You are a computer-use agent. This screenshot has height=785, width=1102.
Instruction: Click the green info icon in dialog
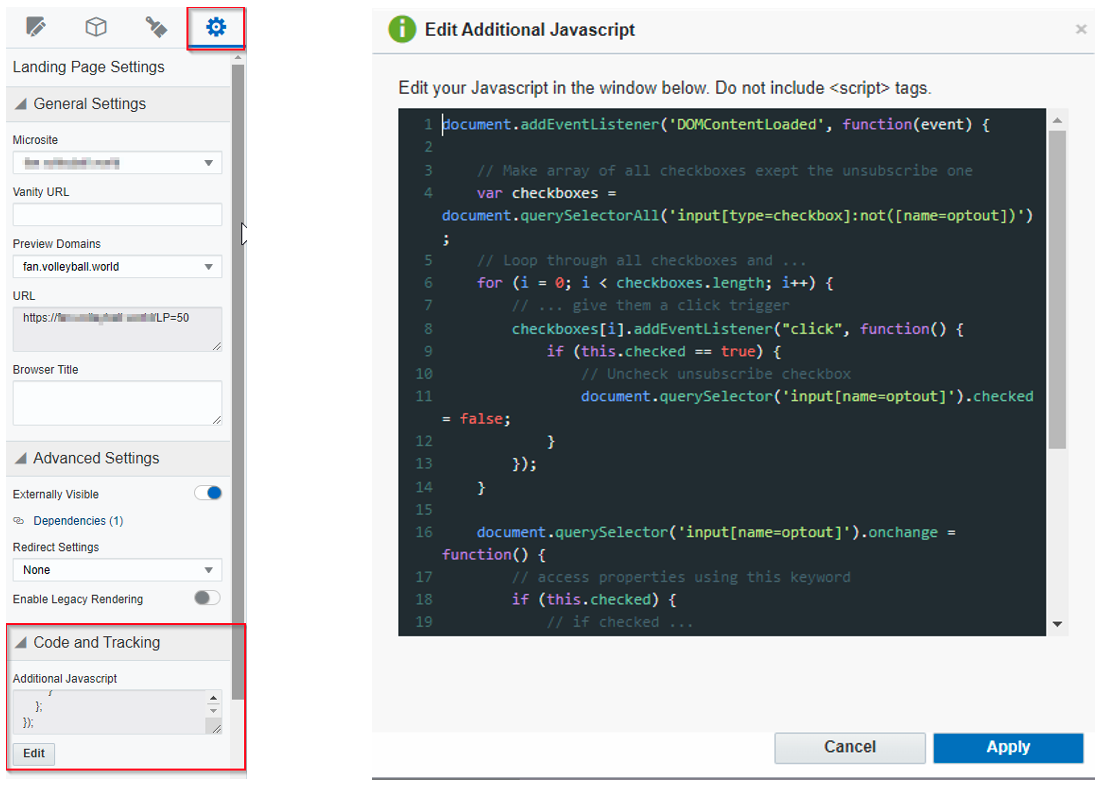(x=402, y=30)
